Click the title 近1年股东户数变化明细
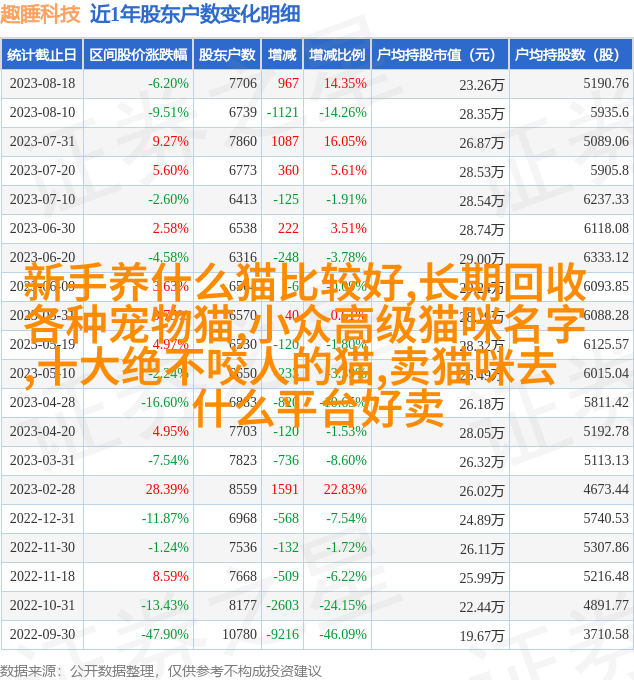Viewport: 634px width, 680px height. tap(195, 14)
